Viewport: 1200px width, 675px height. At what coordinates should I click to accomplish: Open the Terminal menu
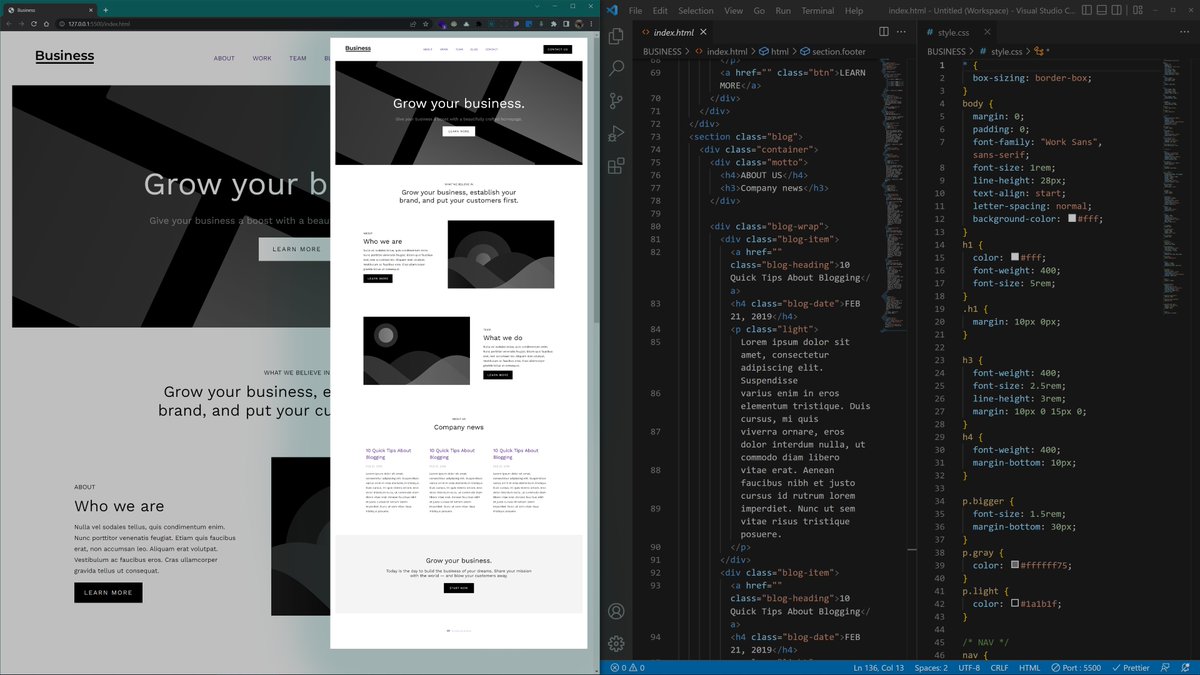pos(817,10)
